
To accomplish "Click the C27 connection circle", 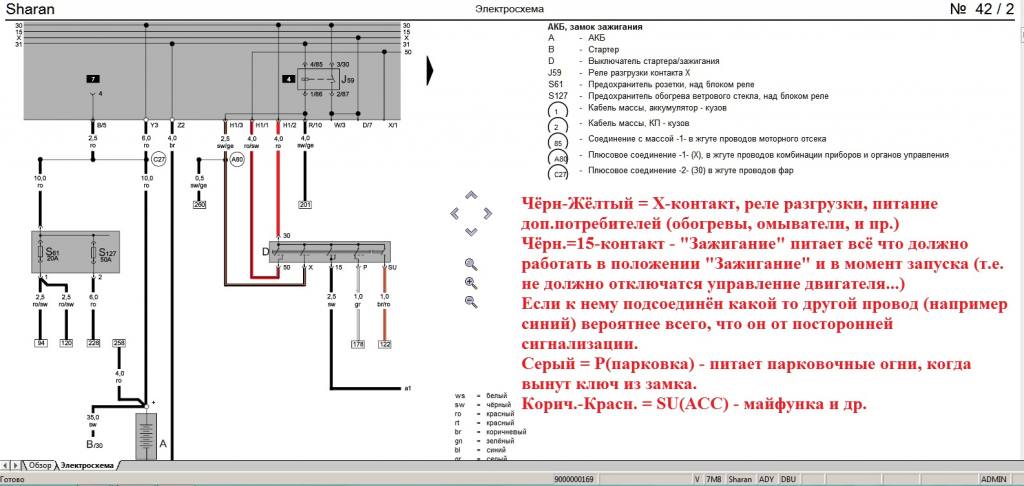I will (158, 159).
